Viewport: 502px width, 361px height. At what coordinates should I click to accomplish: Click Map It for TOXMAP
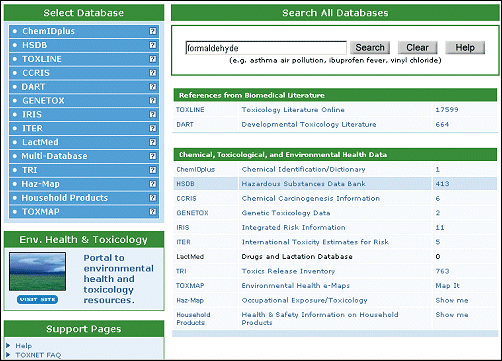(447, 286)
